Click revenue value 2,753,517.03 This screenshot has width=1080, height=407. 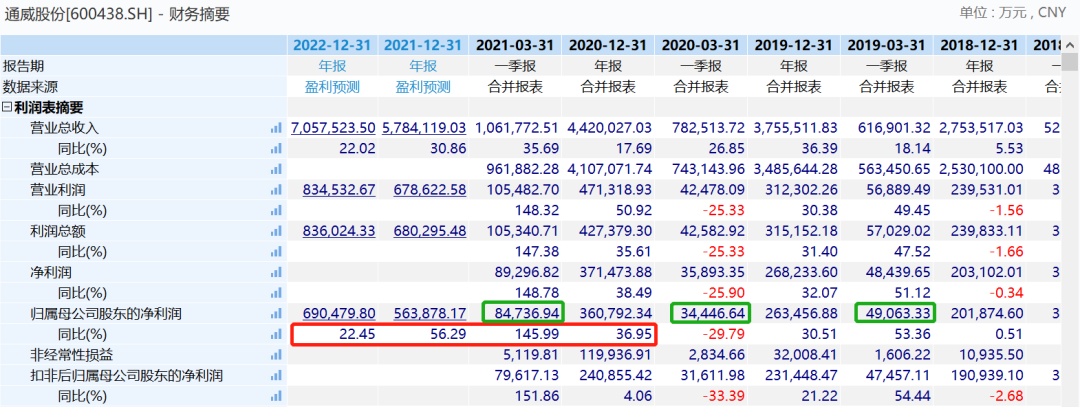click(980, 128)
